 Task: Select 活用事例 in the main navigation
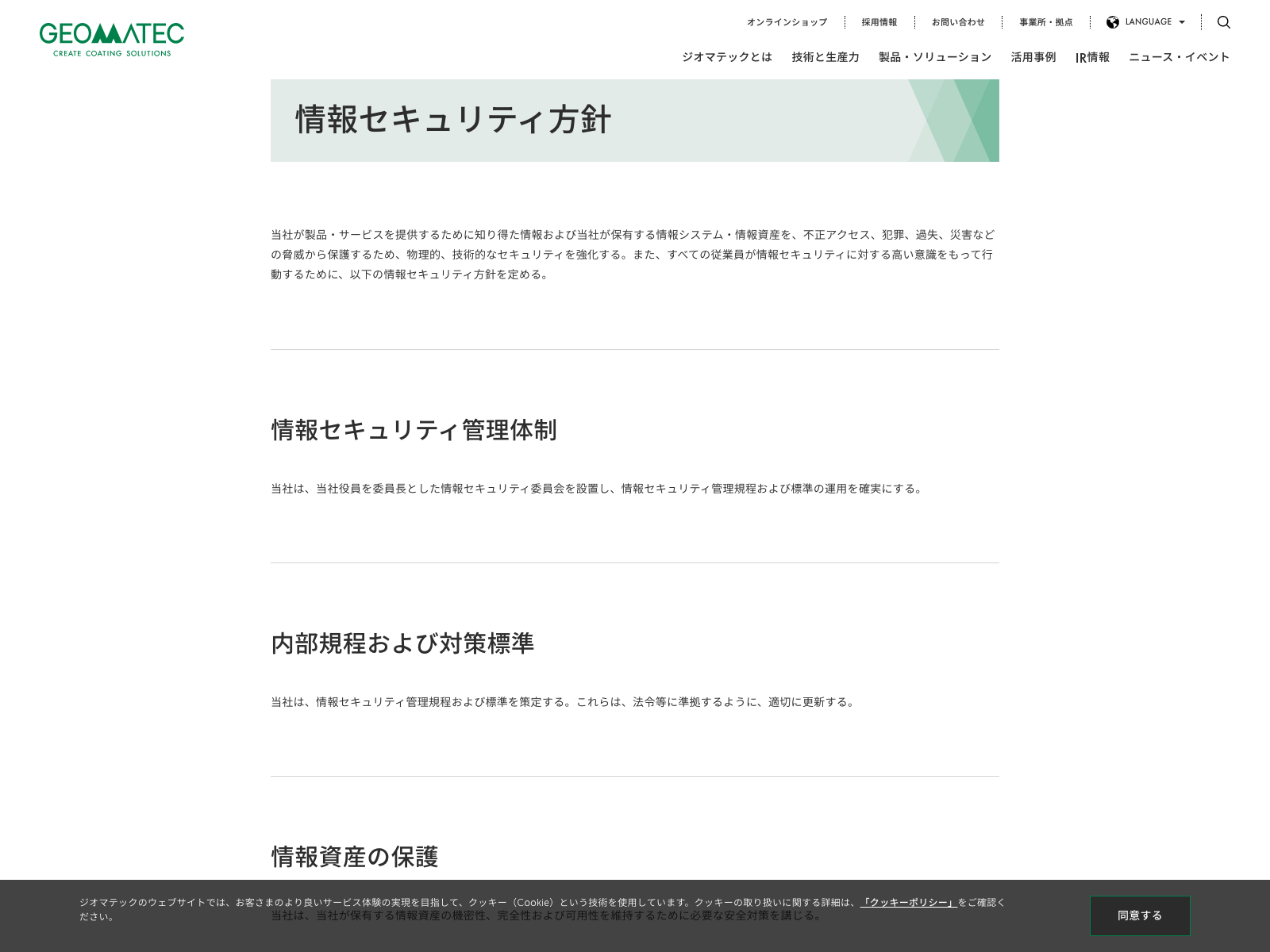(x=1033, y=57)
